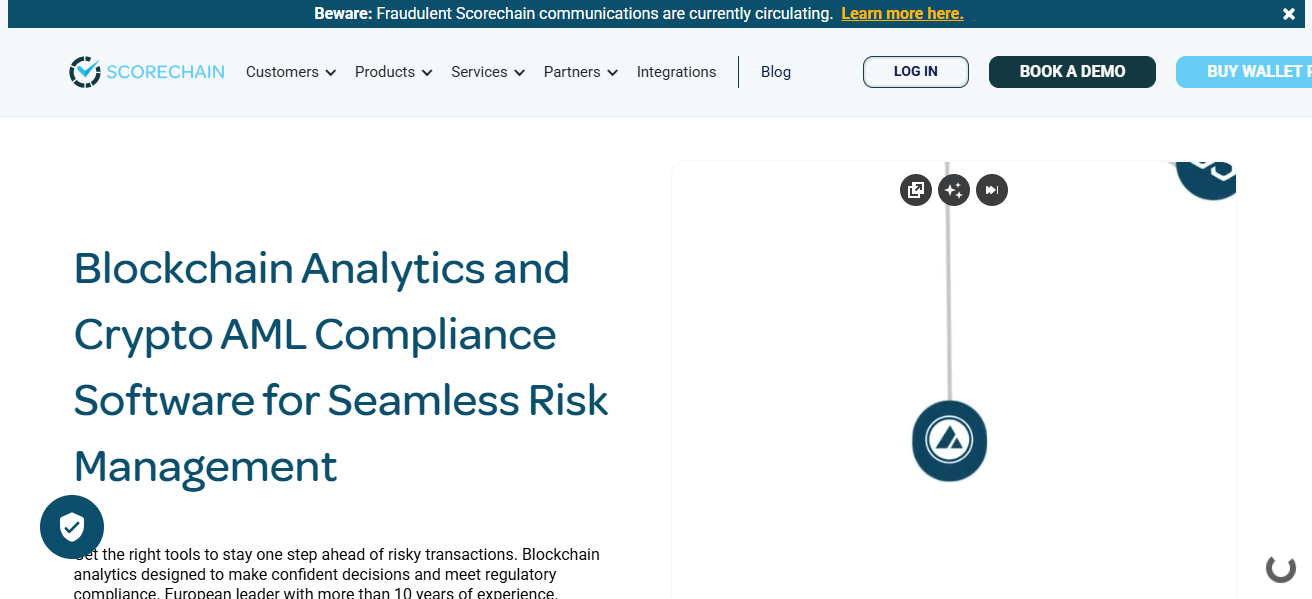Select Integrations in the navigation bar

coord(676,72)
